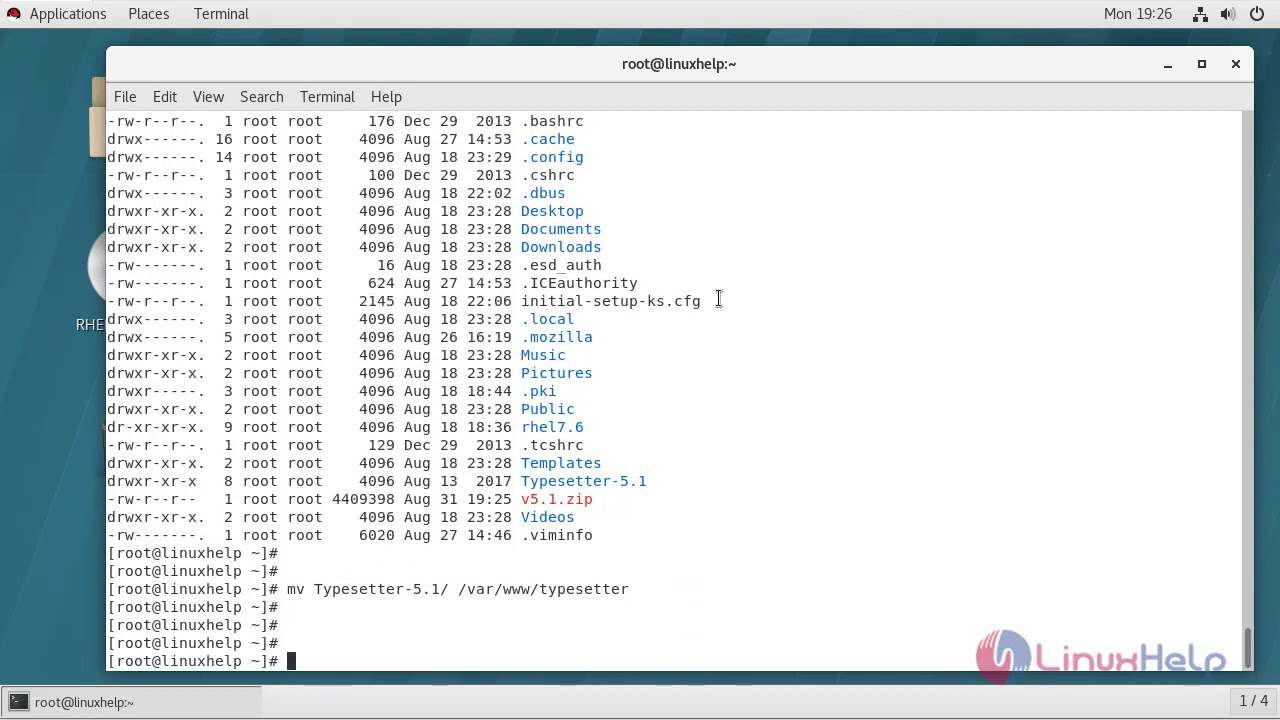1280x720 pixels.
Task: Open the Search menu
Action: (262, 97)
